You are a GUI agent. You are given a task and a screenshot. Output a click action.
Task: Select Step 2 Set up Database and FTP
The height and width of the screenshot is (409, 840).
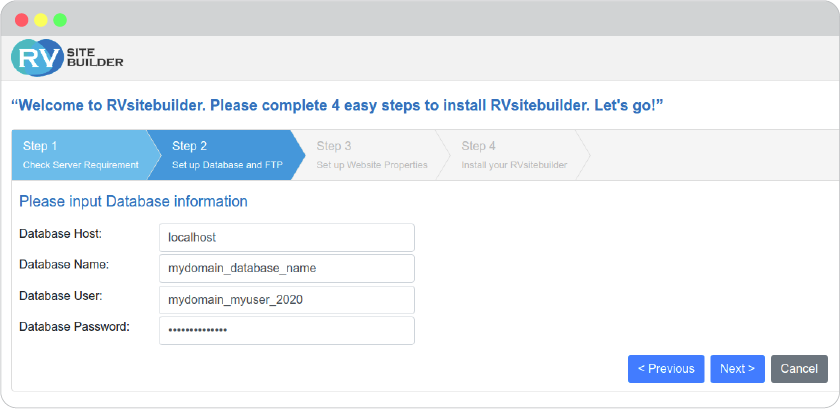click(227, 155)
